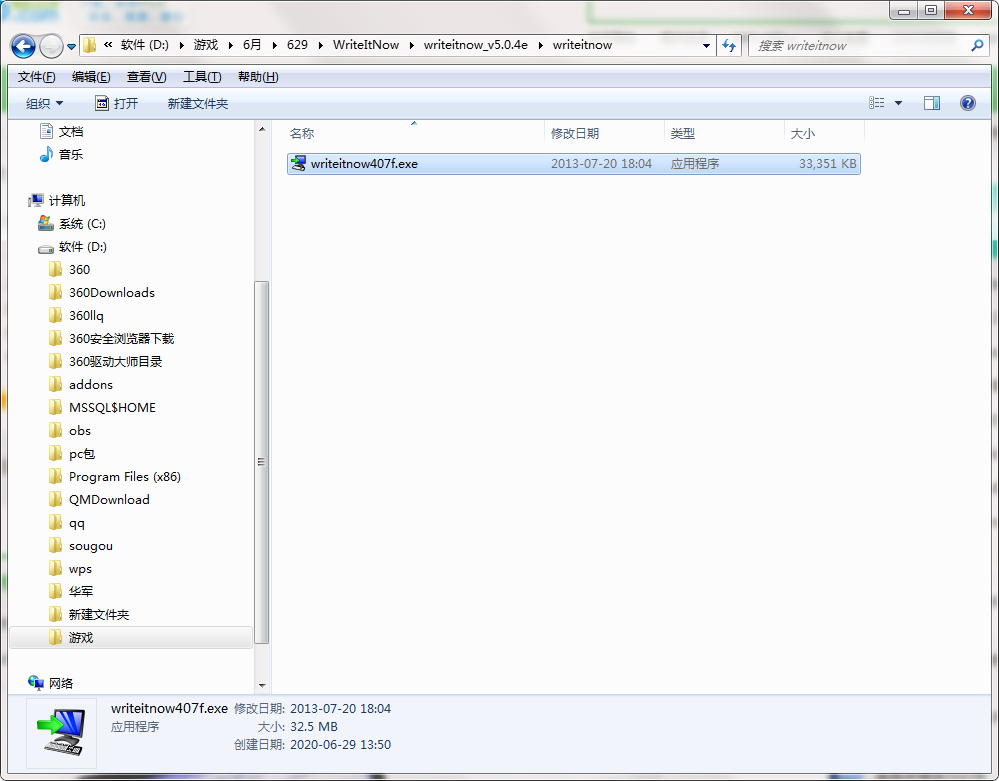The image size is (999, 781).
Task: Sort by the 名称 column header
Action: [414, 133]
